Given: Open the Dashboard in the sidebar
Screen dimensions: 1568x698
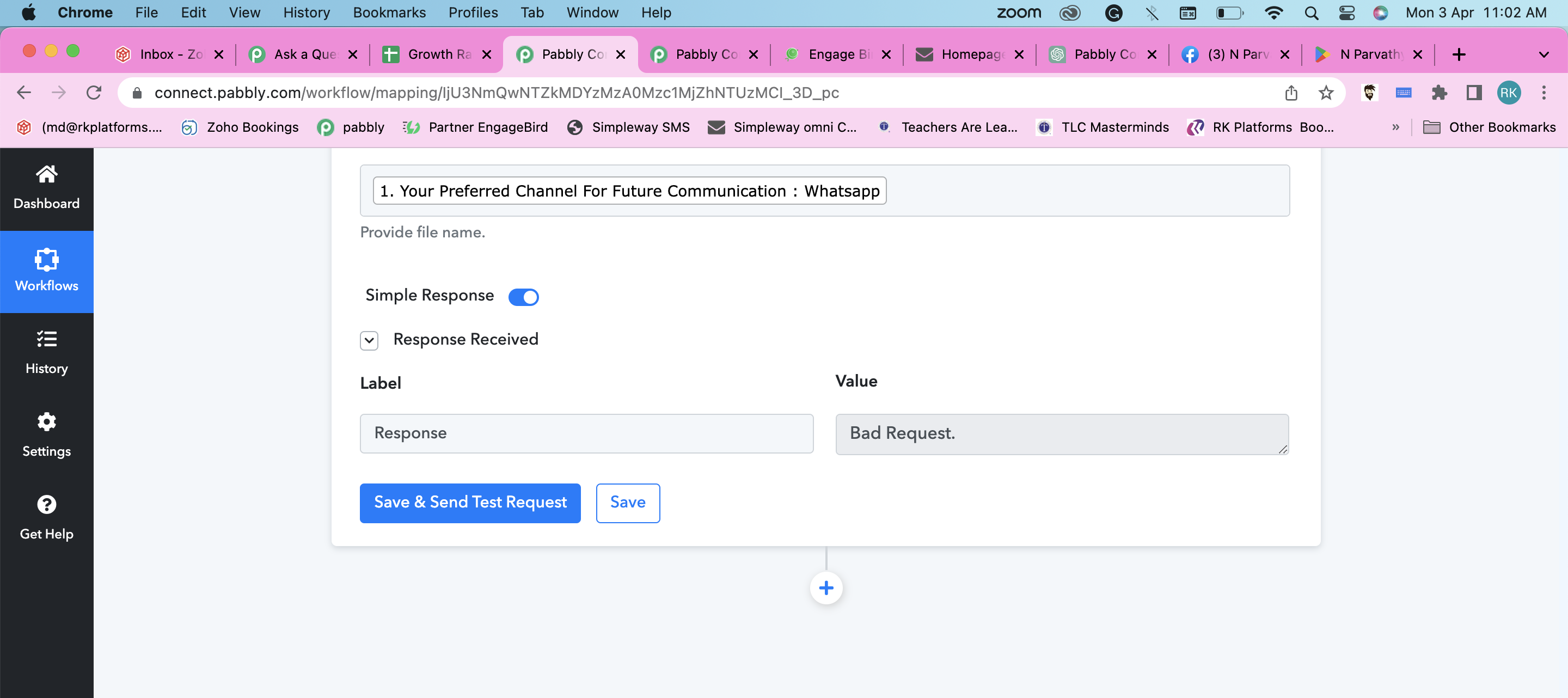Looking at the screenshot, I should click(x=46, y=188).
